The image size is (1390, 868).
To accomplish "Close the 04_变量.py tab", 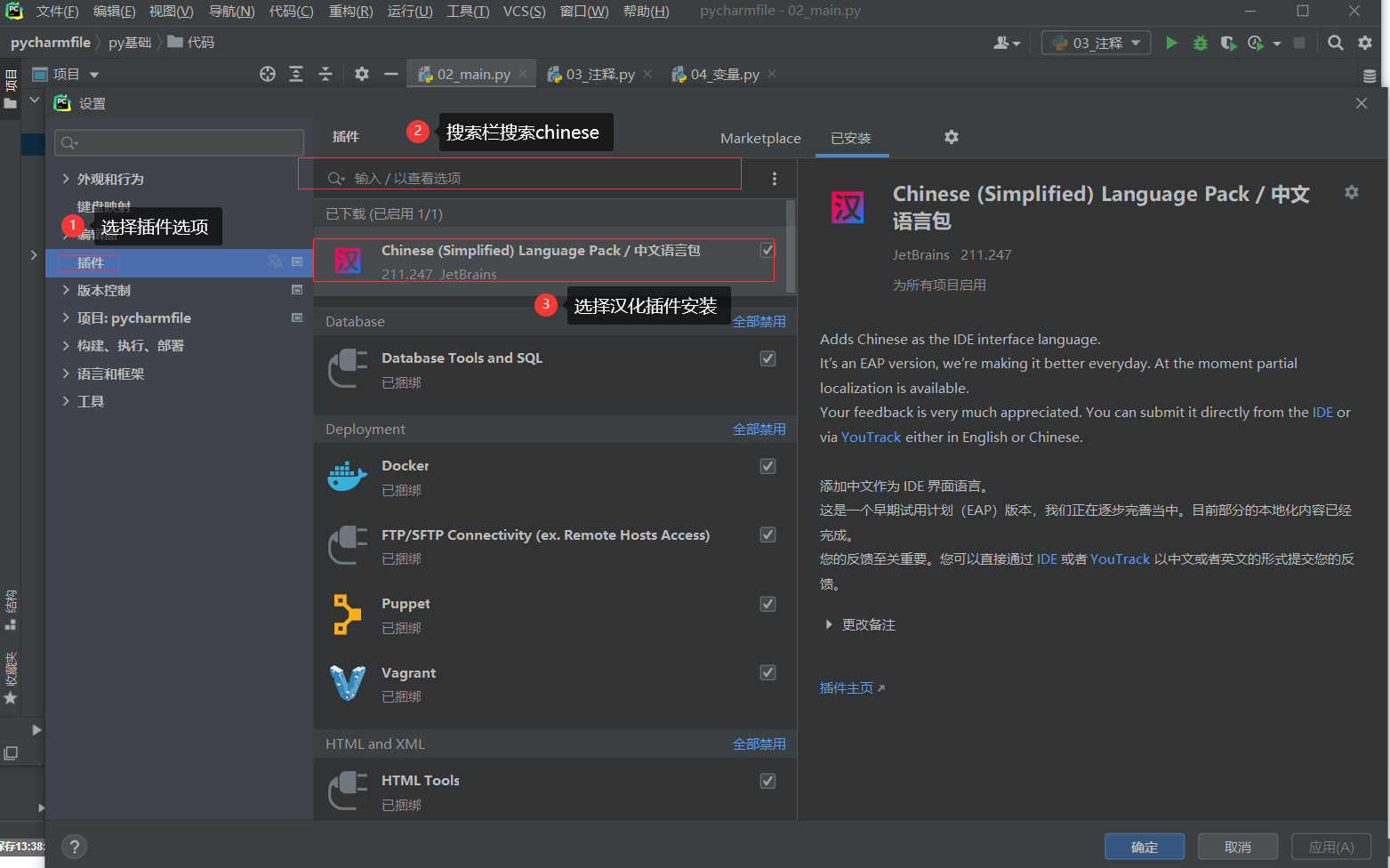I will (772, 74).
